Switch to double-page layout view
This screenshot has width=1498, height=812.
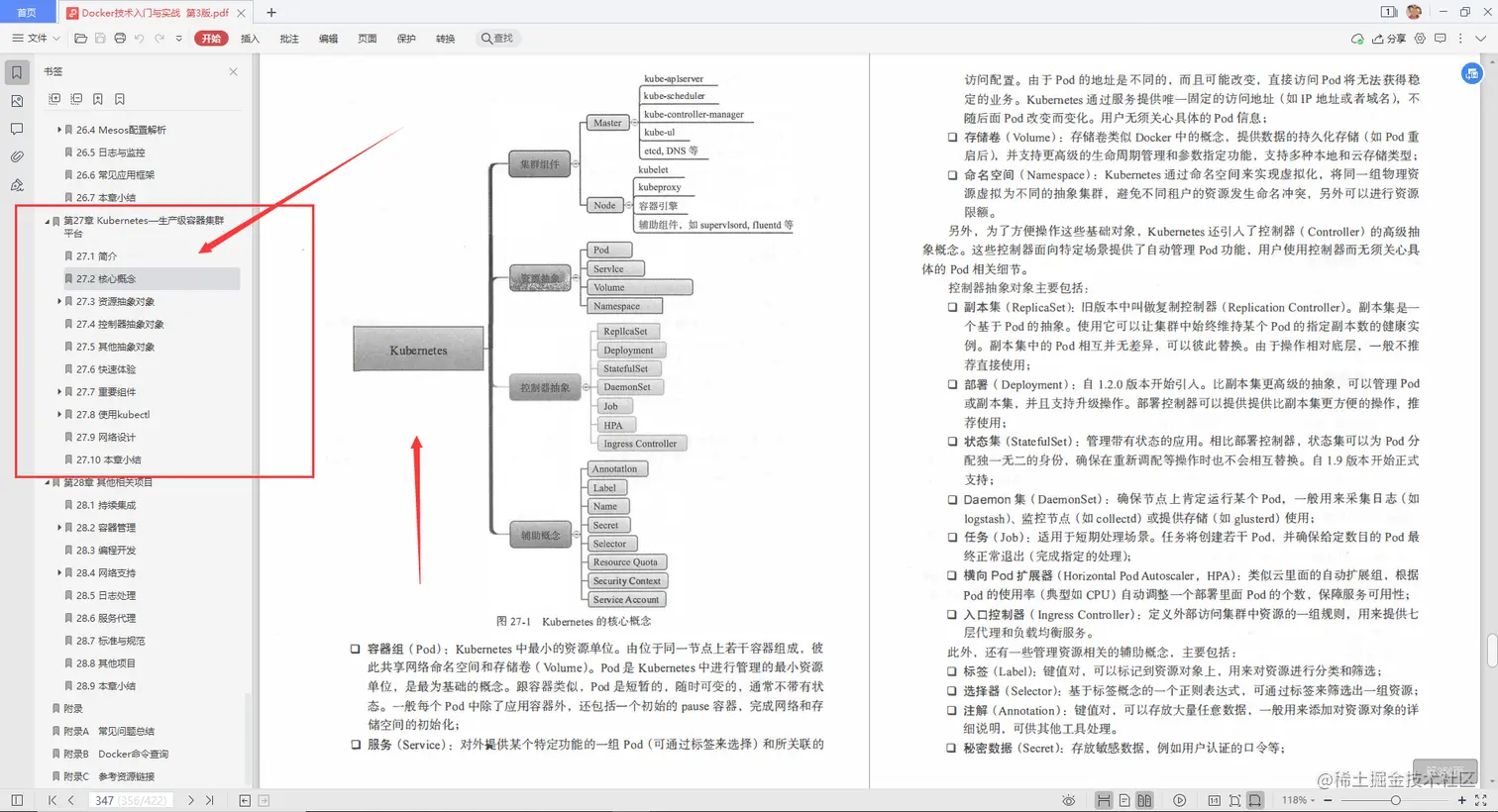coord(1144,800)
